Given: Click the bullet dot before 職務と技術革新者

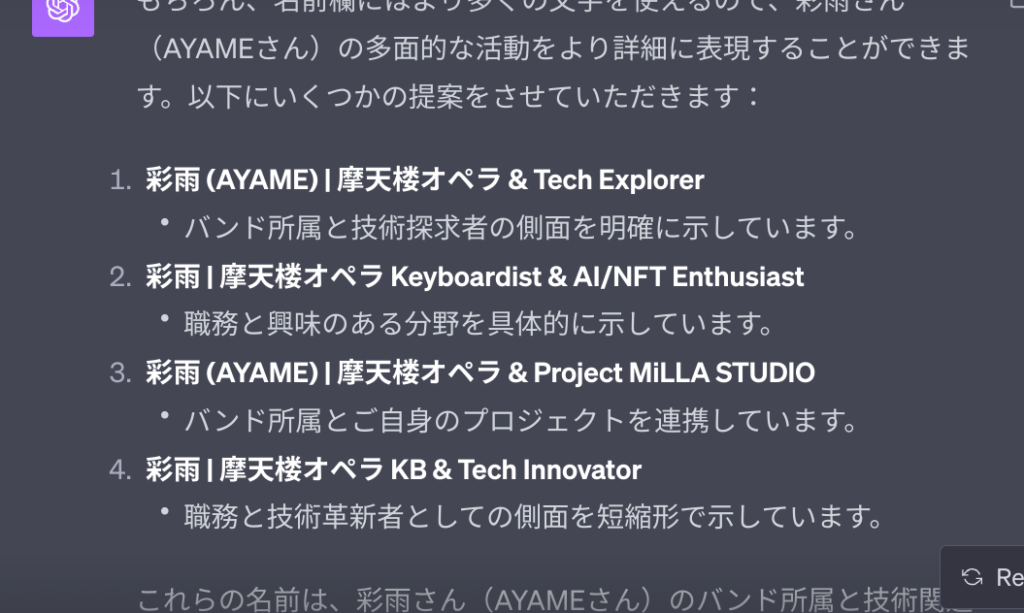Looking at the screenshot, I should [x=165, y=512].
